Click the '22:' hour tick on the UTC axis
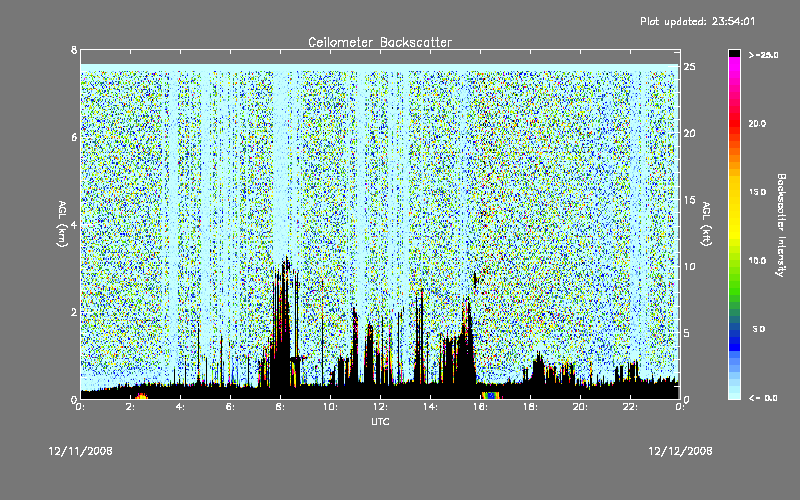The image size is (800, 500). point(630,407)
